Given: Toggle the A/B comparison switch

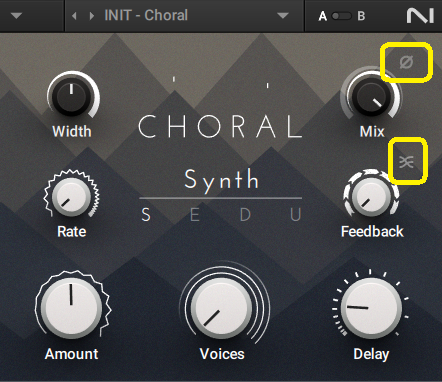Looking at the screenshot, I should [342, 16].
